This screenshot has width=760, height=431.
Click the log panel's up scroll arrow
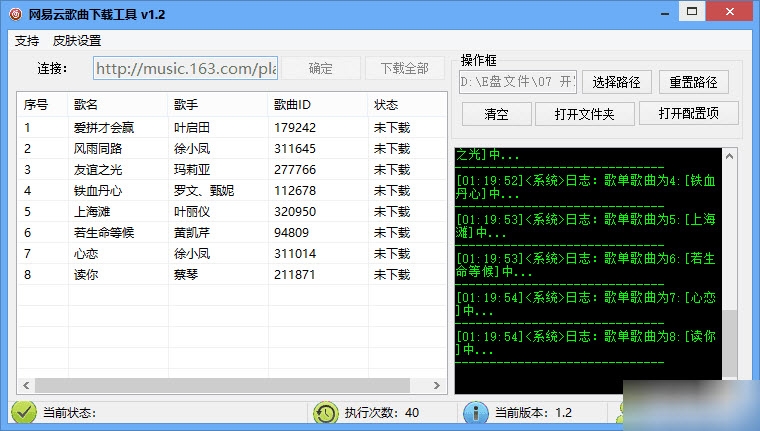click(x=729, y=156)
